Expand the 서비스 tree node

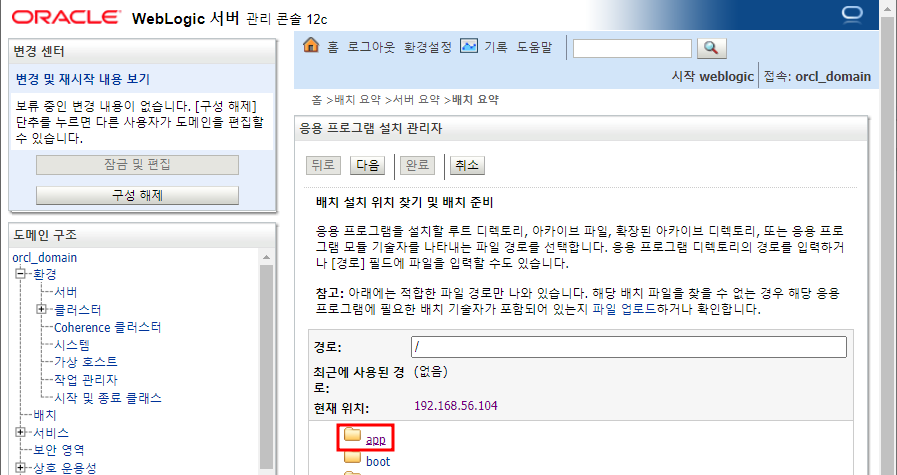click(x=21, y=433)
